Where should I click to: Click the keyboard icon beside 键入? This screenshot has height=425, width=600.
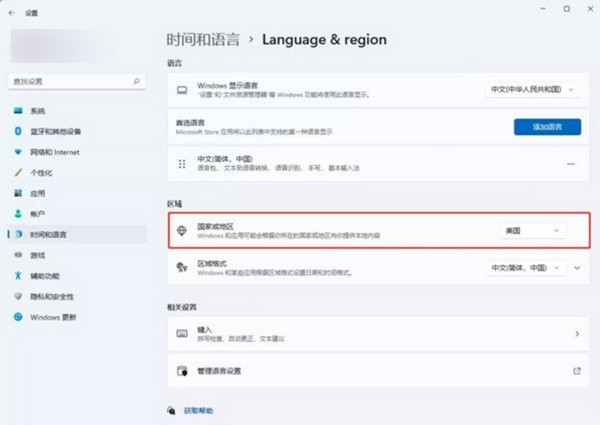(182, 334)
